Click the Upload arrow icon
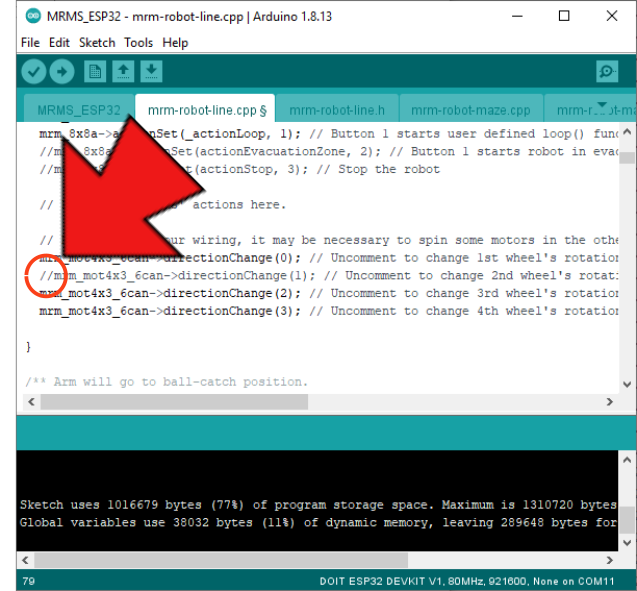 click(62, 71)
